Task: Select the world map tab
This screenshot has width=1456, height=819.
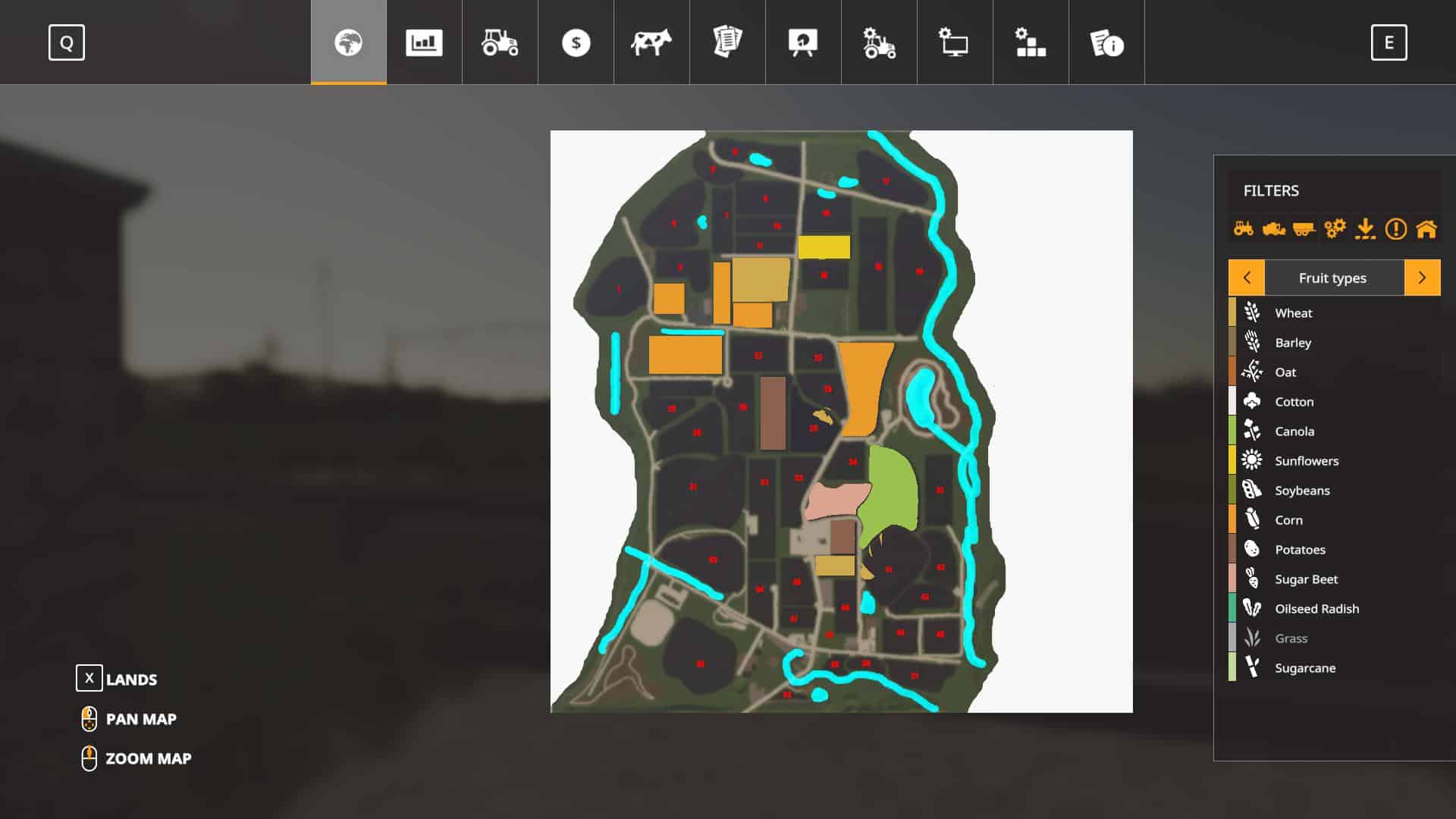Action: (348, 42)
